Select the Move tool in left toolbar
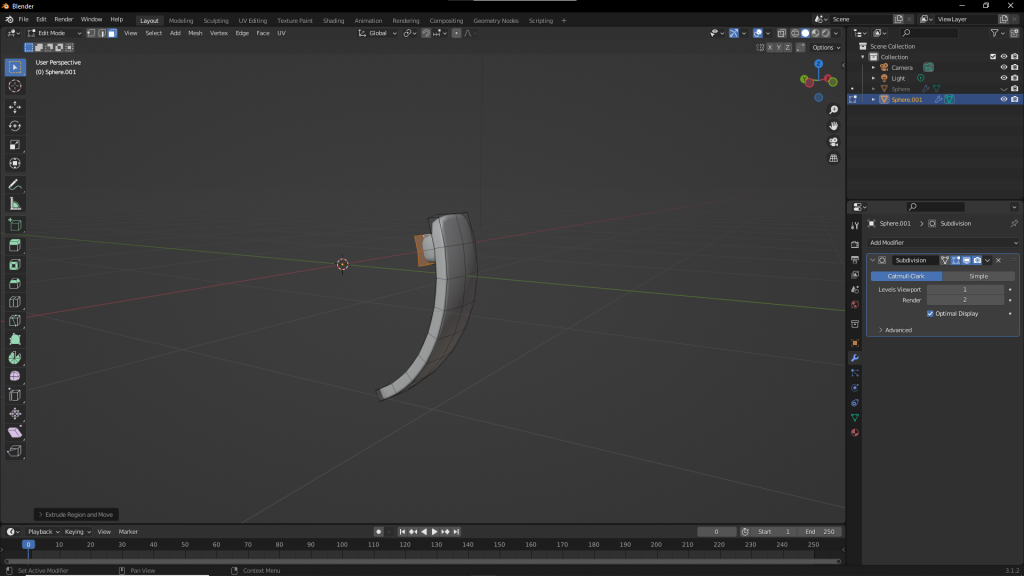The width and height of the screenshot is (1024, 576). [15, 106]
